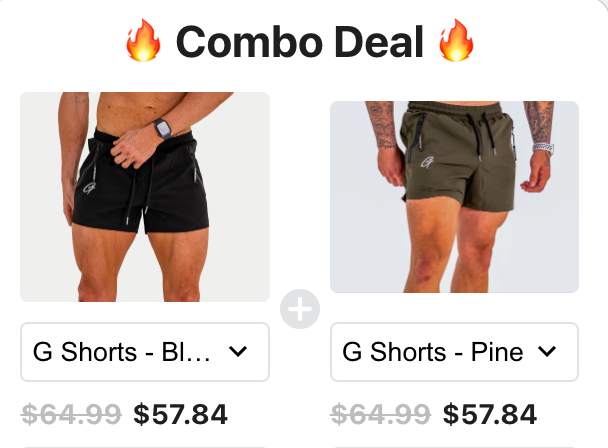Click the G logo on the pine shorts
Viewport: 608px width, 448px height.
(x=427, y=162)
